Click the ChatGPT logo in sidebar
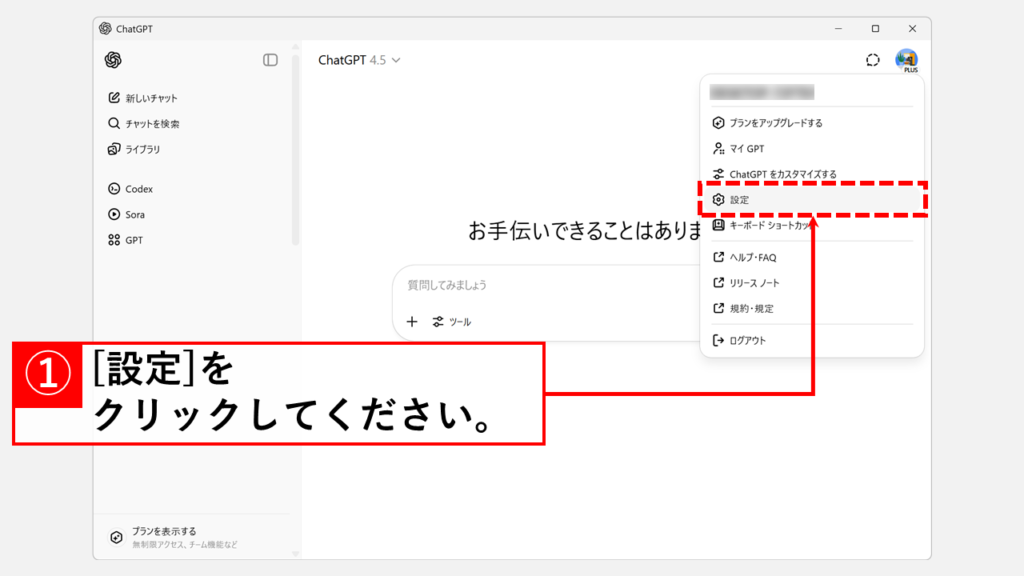The width and height of the screenshot is (1024, 576). (113, 60)
